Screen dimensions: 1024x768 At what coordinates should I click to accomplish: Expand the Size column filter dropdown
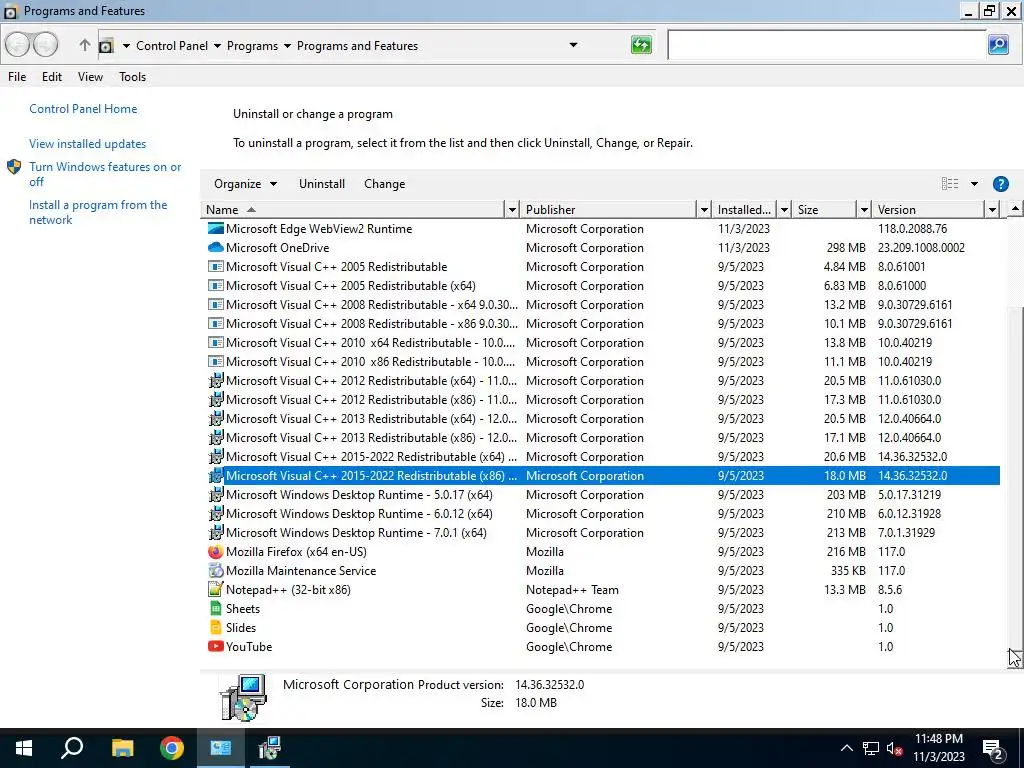click(x=864, y=210)
